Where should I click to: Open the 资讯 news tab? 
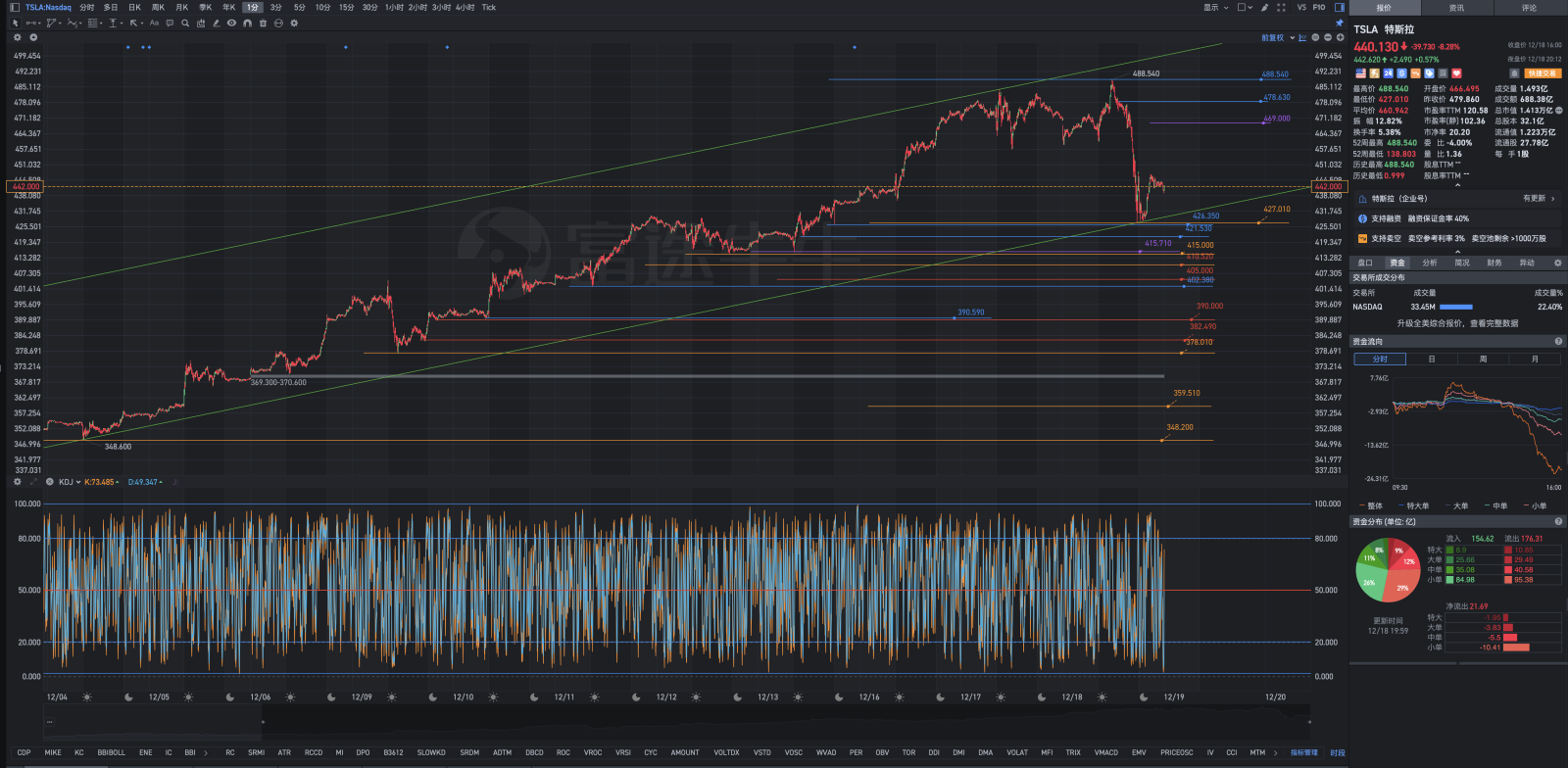[1456, 7]
